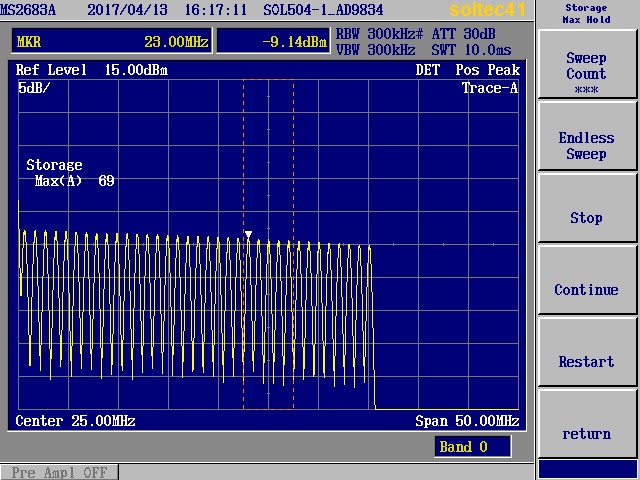Click the Continue softkey
The image size is (640, 480).
tap(587, 280)
